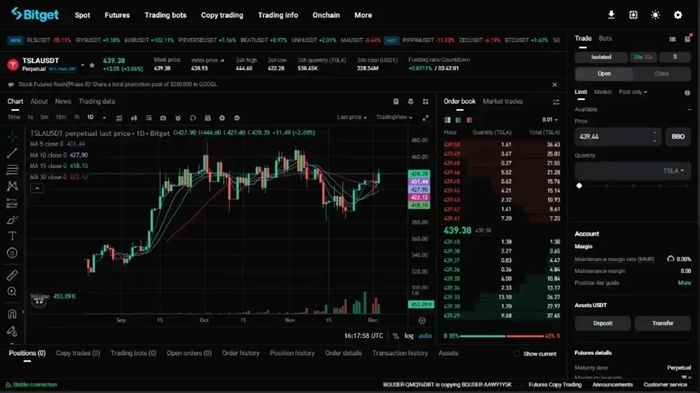Expand the TSLAUSDT pair selector arrow

[83, 65]
